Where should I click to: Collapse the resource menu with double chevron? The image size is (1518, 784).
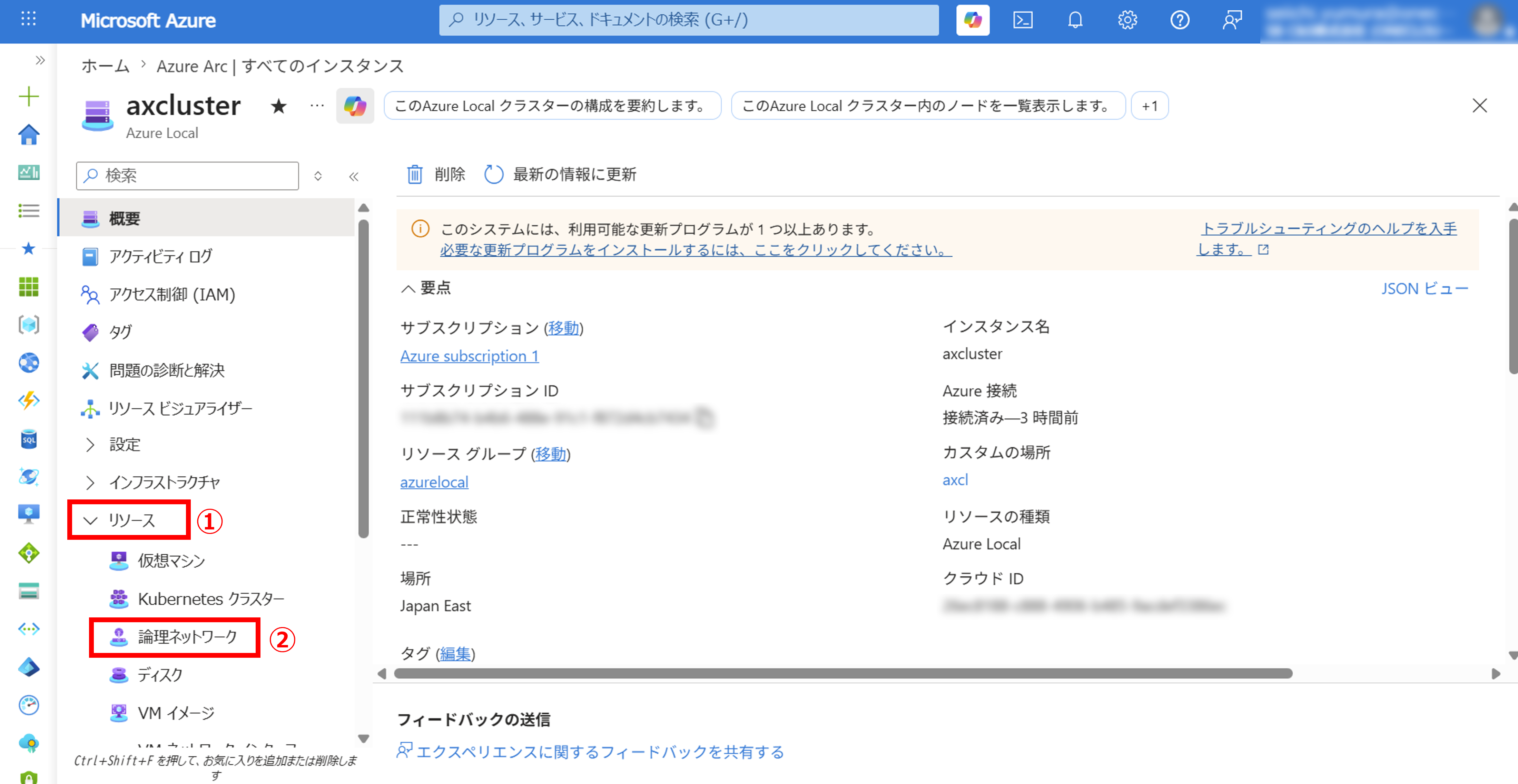[354, 176]
